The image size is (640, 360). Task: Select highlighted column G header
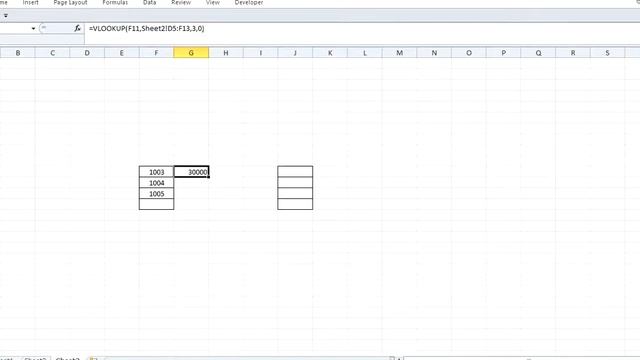[191, 53]
